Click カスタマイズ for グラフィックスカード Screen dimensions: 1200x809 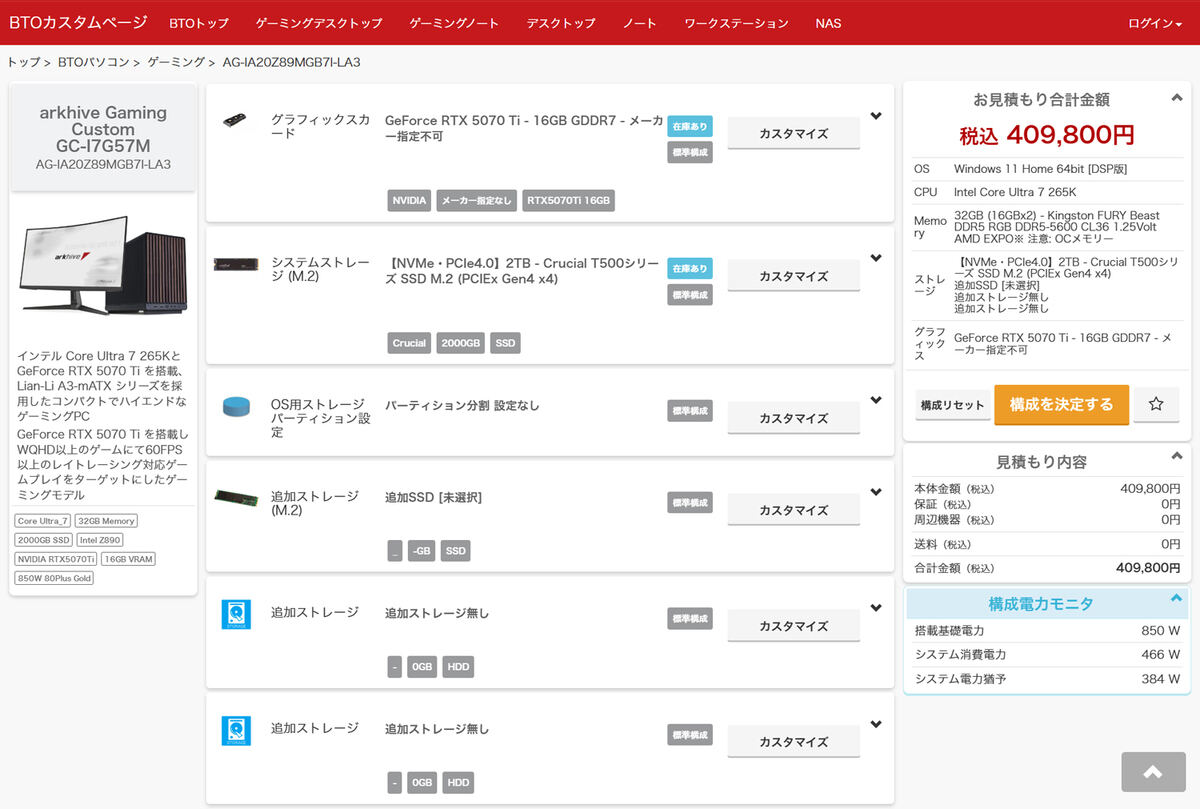[793, 133]
